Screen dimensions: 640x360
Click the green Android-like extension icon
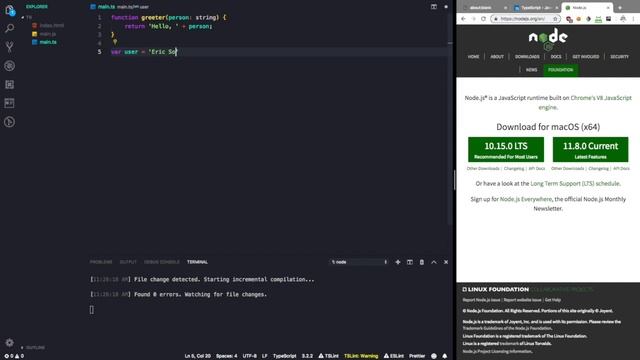[598, 19]
